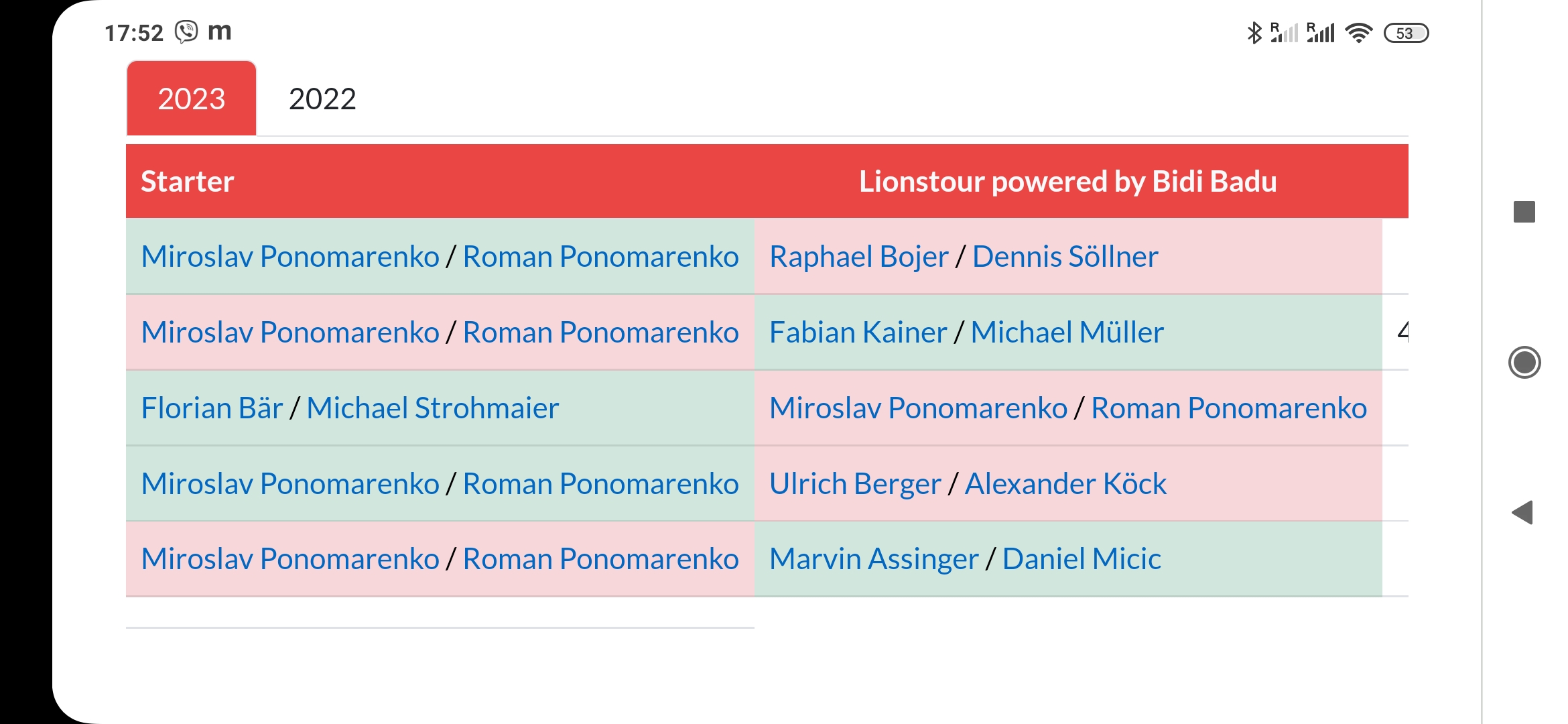Open Raphael Bojer player link

(859, 257)
